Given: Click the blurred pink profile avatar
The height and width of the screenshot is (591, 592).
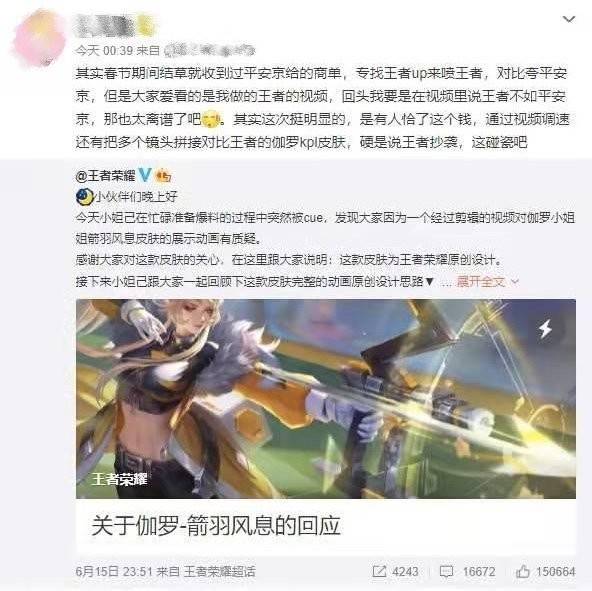Looking at the screenshot, I should coord(39,39).
